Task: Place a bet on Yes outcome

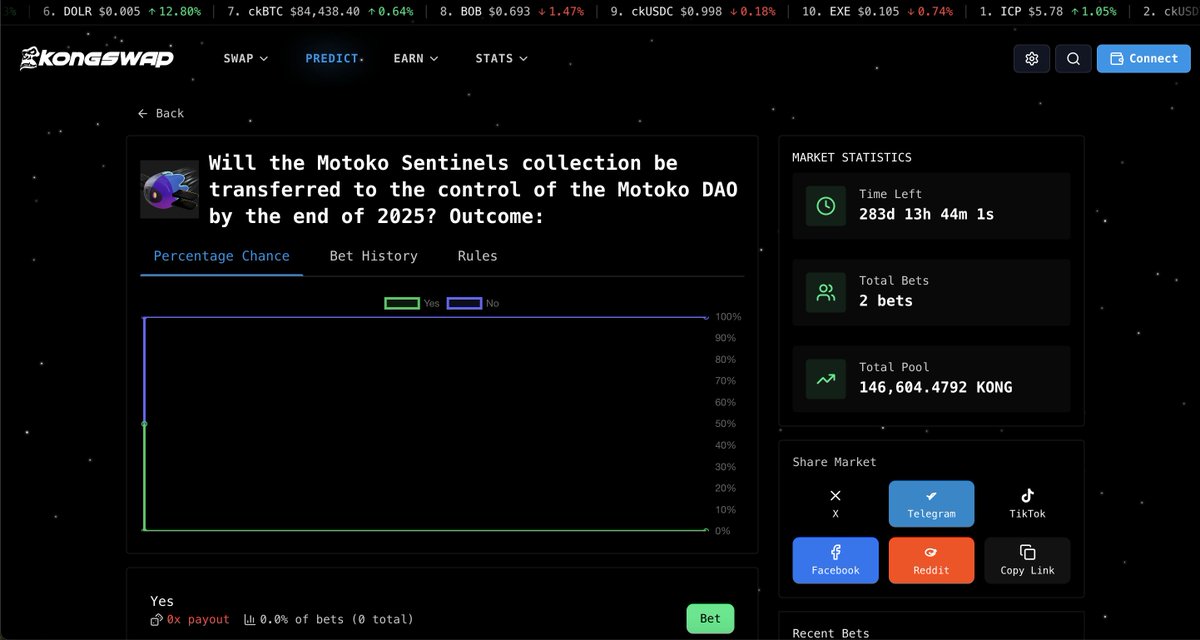Action: 710,618
